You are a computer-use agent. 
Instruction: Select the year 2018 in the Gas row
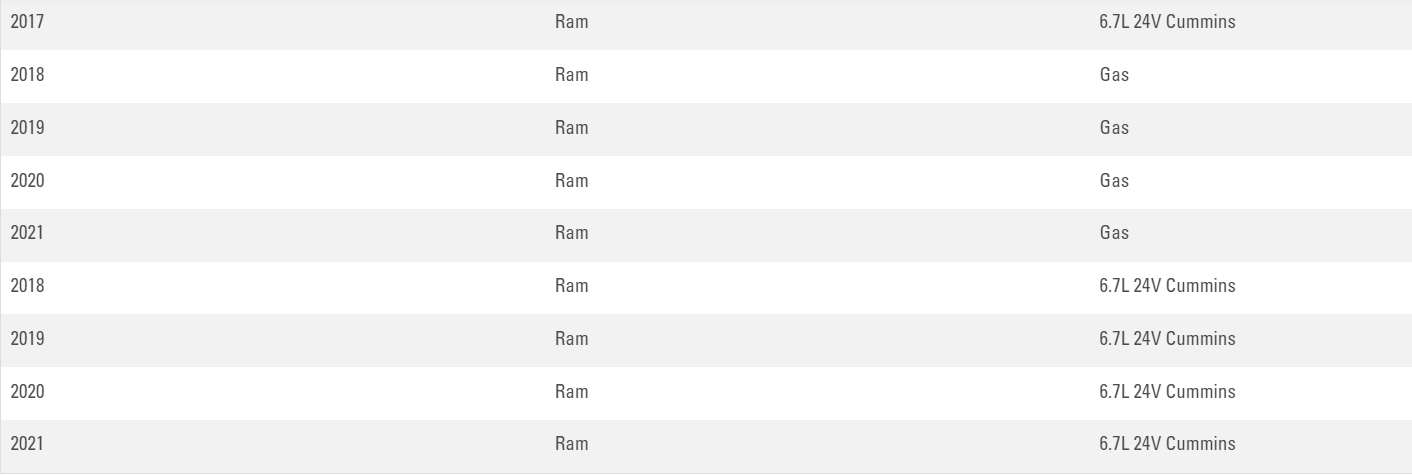(x=27, y=75)
